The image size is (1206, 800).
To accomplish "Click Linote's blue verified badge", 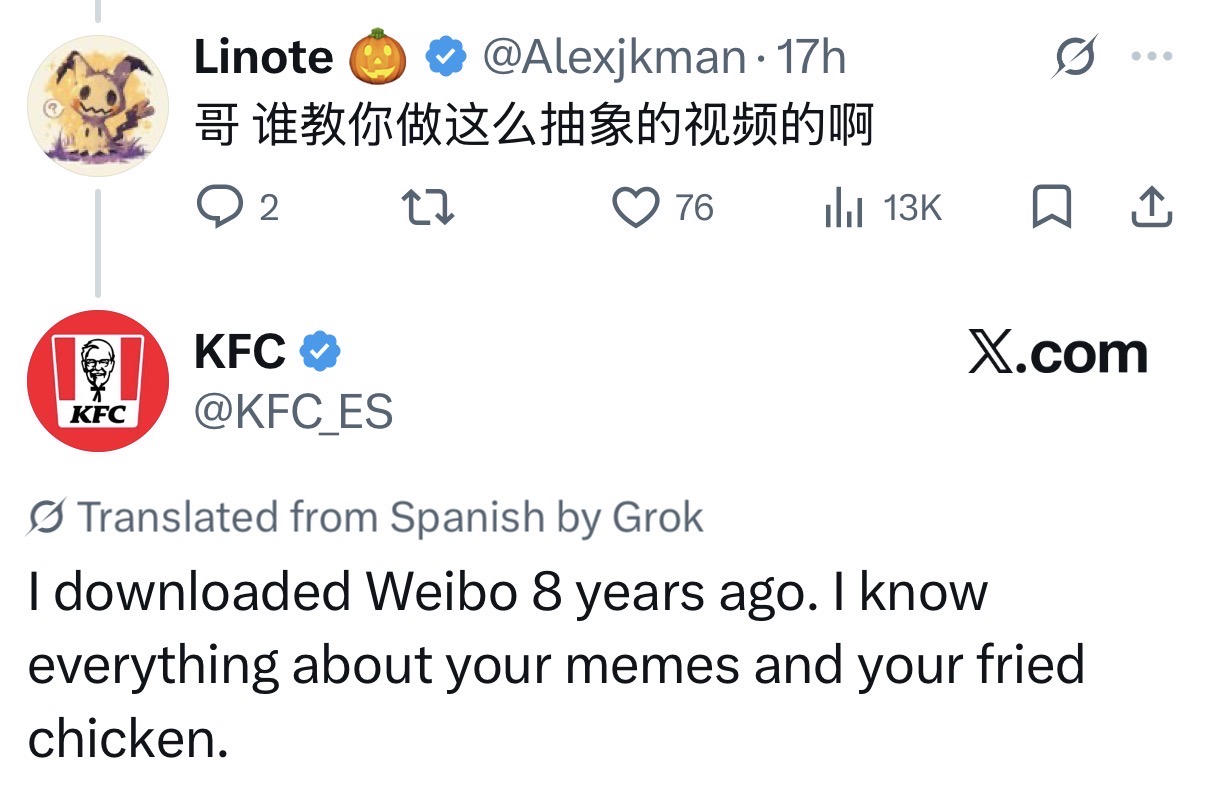I will (x=446, y=57).
